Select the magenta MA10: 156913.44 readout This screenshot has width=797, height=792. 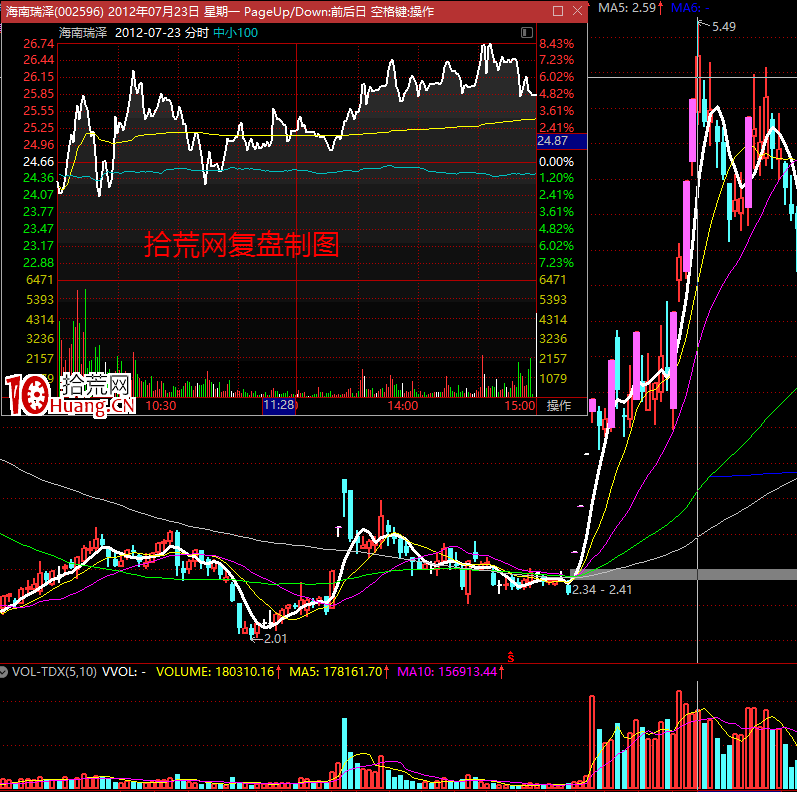point(450,672)
